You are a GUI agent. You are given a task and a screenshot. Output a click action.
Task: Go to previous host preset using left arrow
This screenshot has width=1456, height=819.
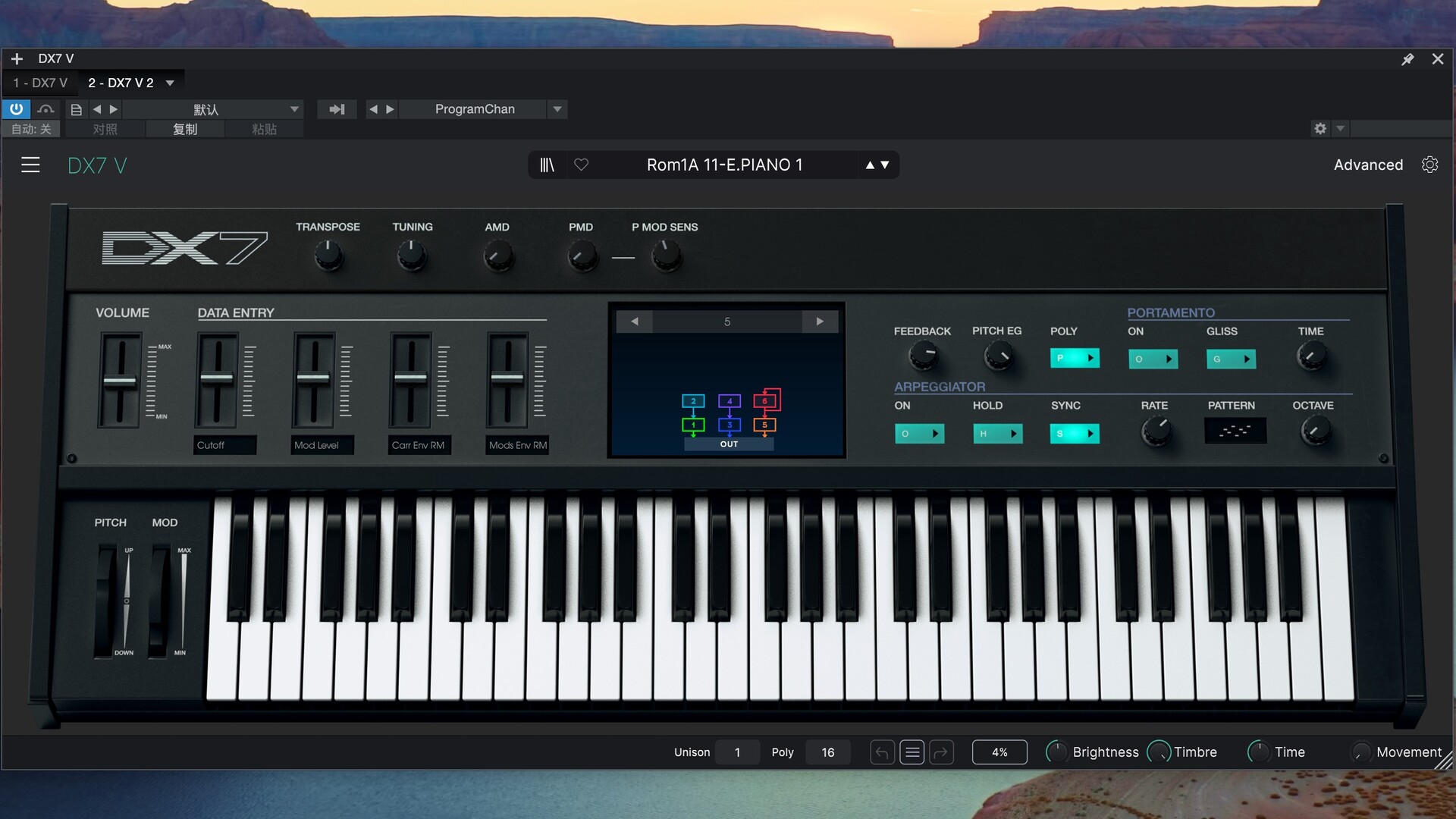coord(97,109)
